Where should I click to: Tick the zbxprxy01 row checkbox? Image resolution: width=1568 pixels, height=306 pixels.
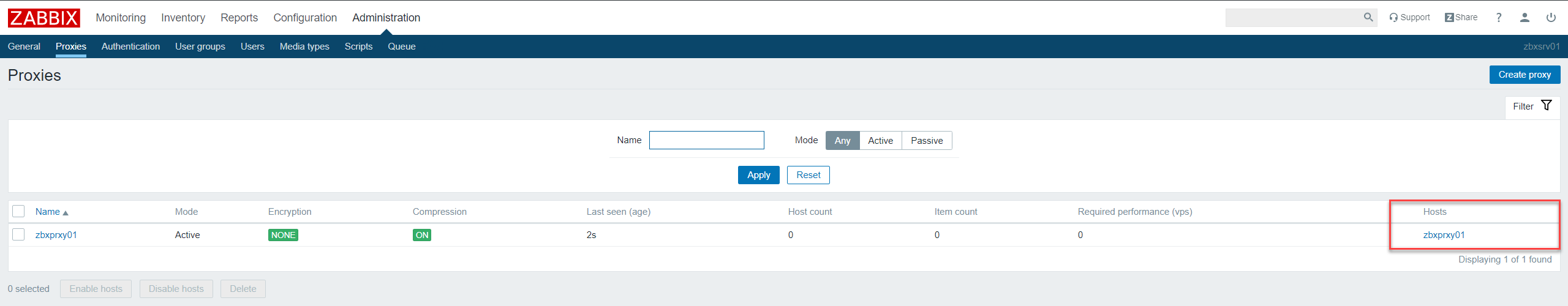pyautogui.click(x=18, y=234)
